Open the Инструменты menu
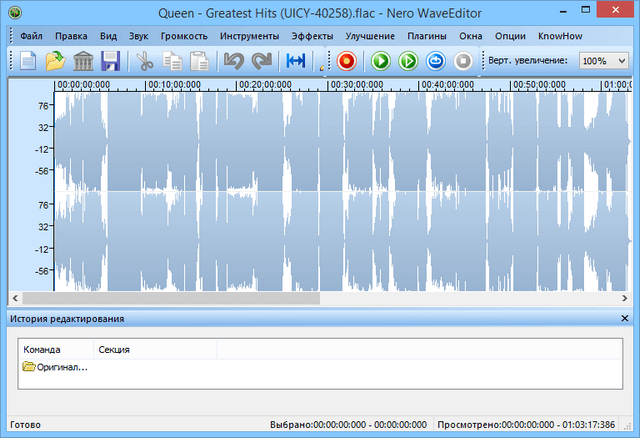The width and height of the screenshot is (640, 438). click(249, 36)
